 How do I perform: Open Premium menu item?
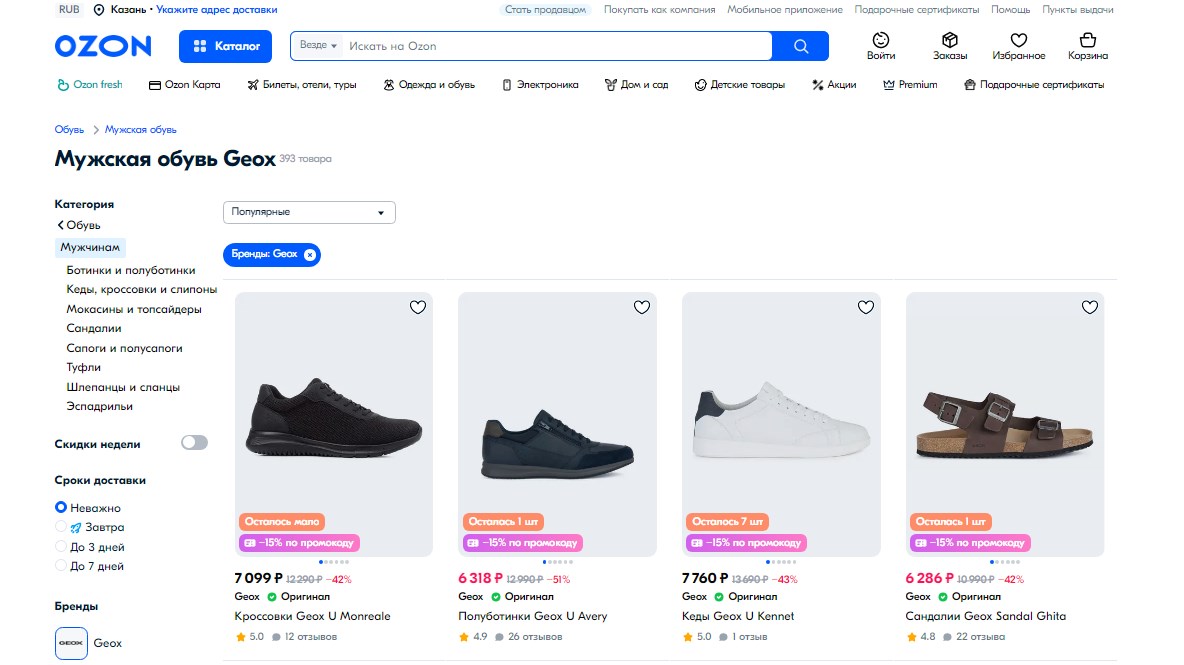point(910,85)
